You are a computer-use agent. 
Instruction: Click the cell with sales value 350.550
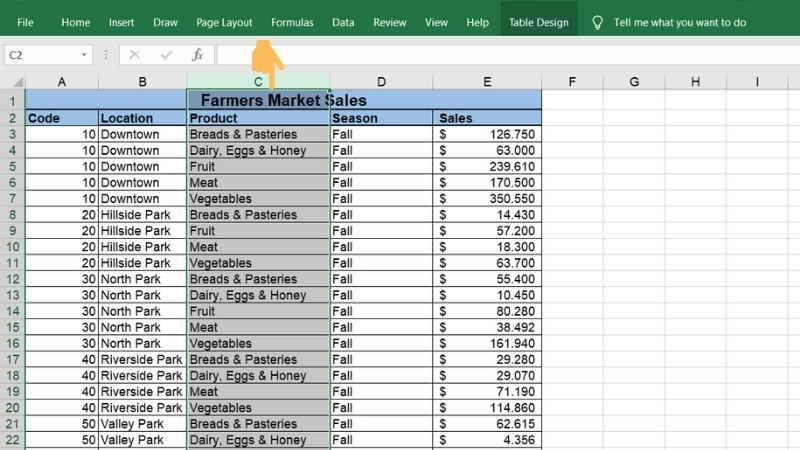pos(486,199)
